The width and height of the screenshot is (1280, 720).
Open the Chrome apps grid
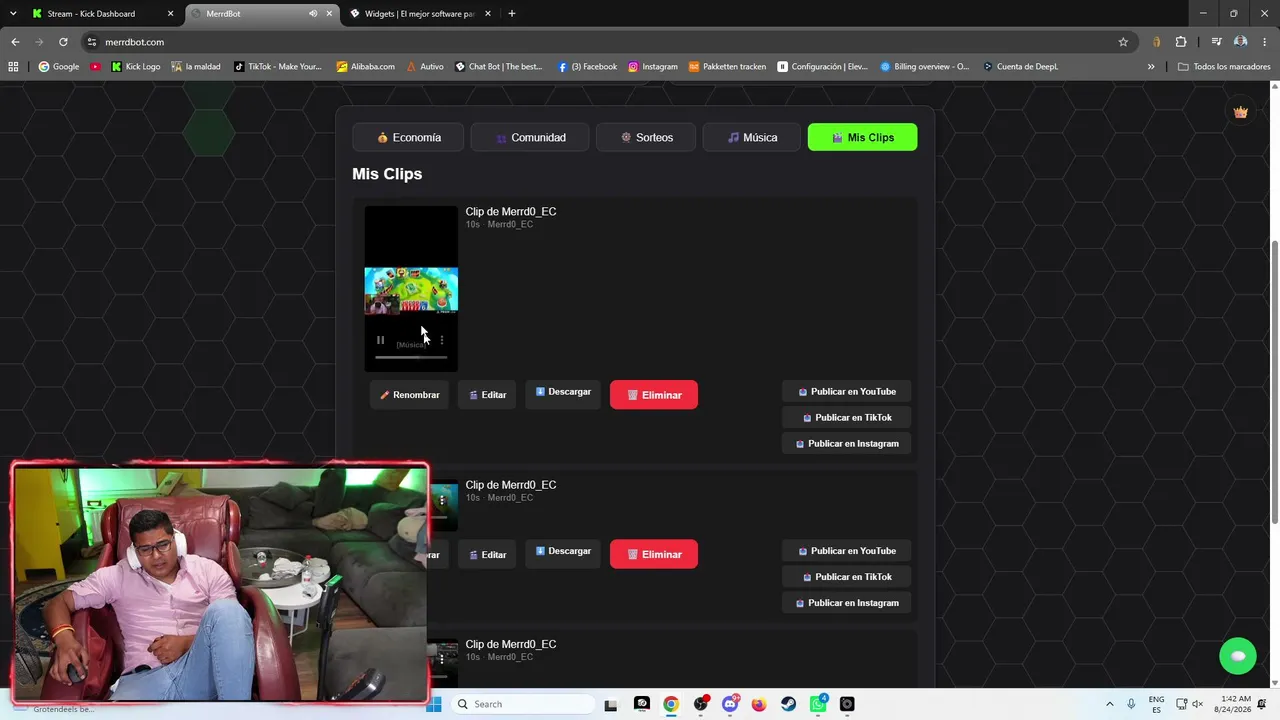(x=13, y=67)
